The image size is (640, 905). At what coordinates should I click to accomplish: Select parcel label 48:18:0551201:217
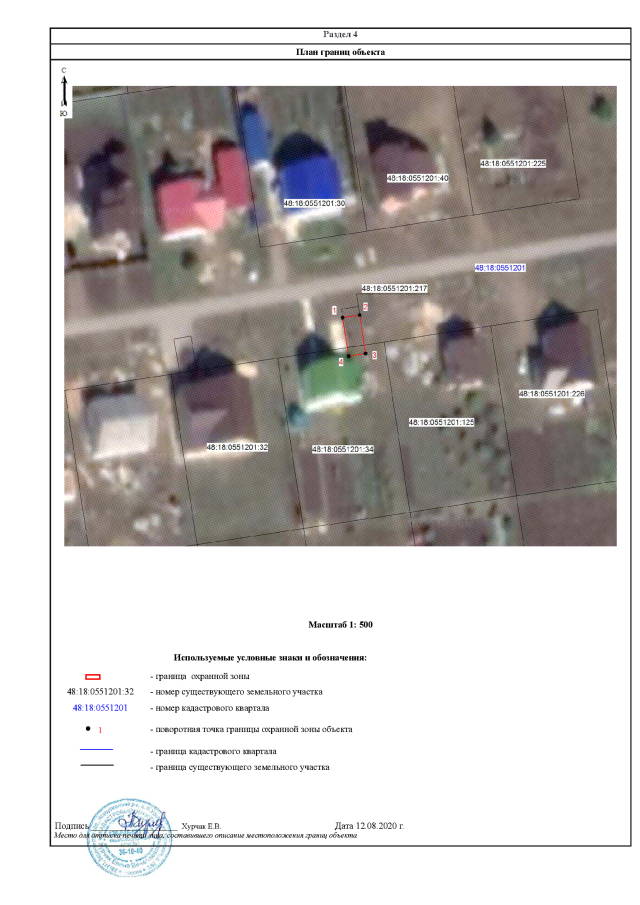point(394,289)
